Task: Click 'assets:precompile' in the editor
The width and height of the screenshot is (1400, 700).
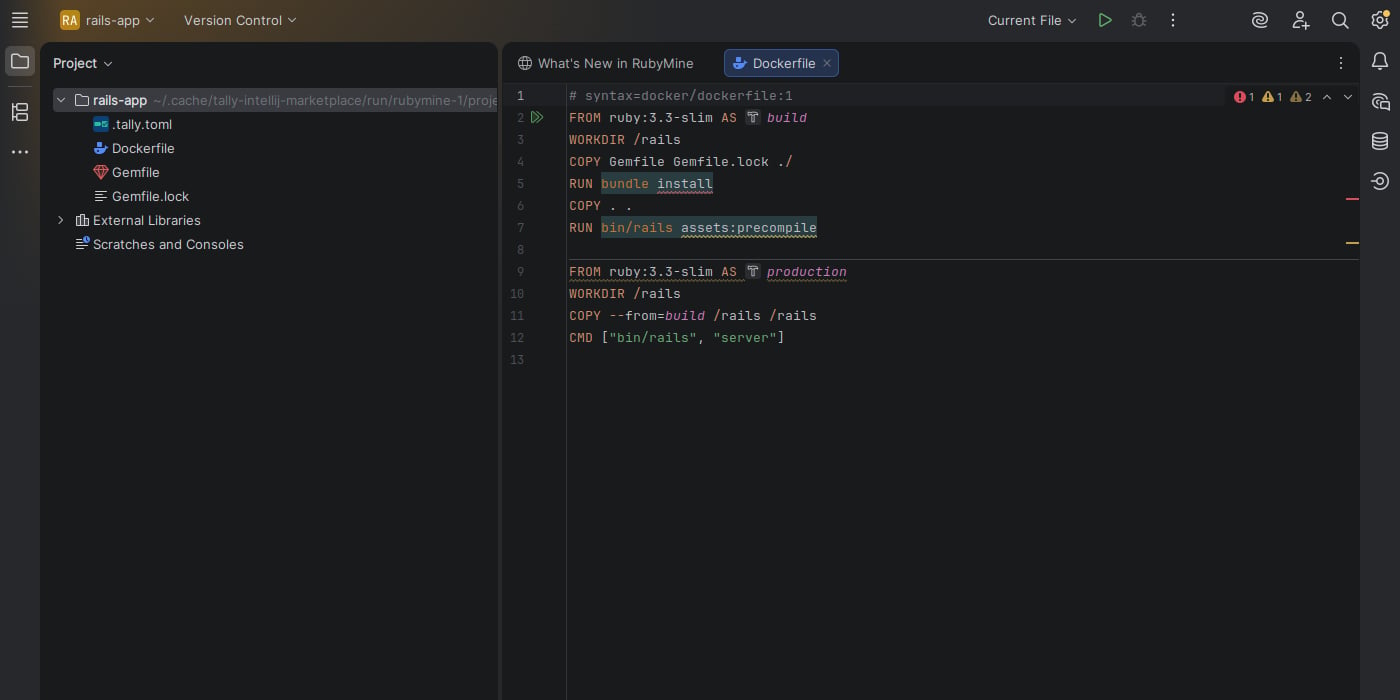Action: pos(749,228)
